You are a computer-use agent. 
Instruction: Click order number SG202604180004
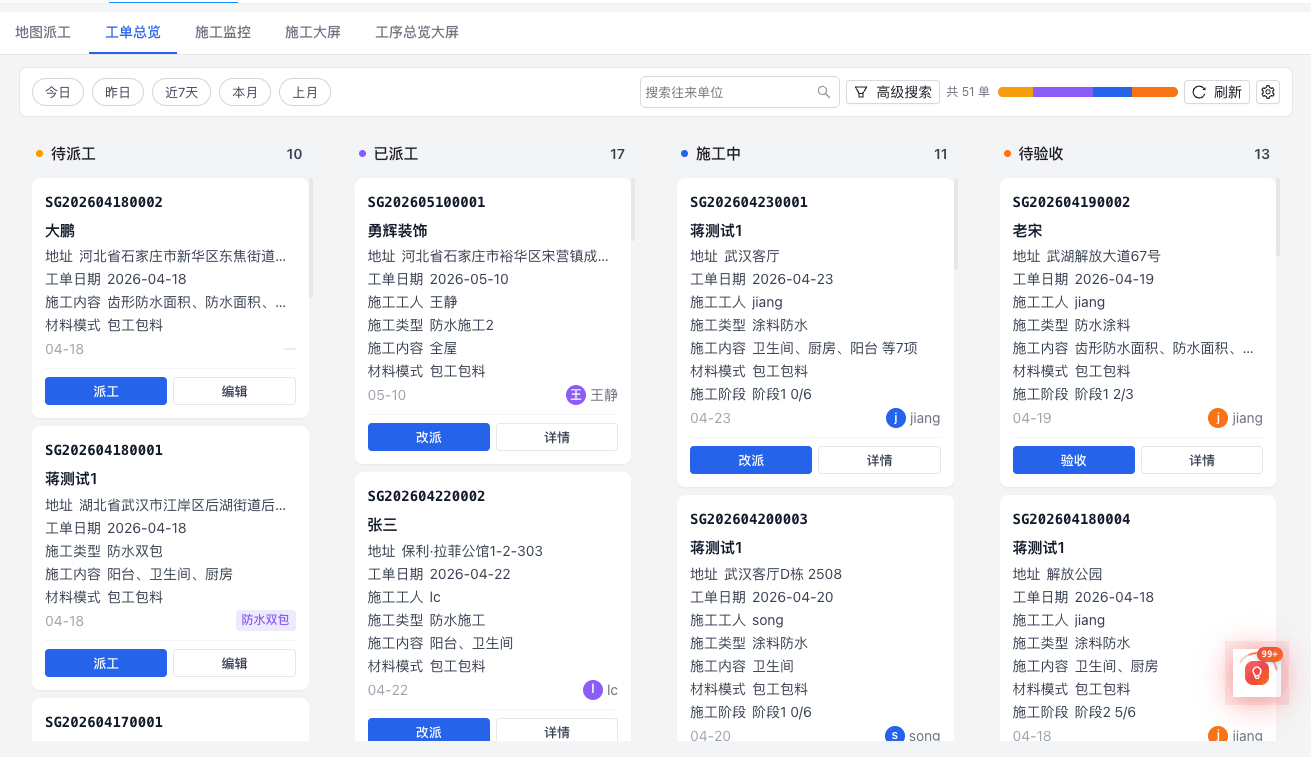pos(1072,519)
